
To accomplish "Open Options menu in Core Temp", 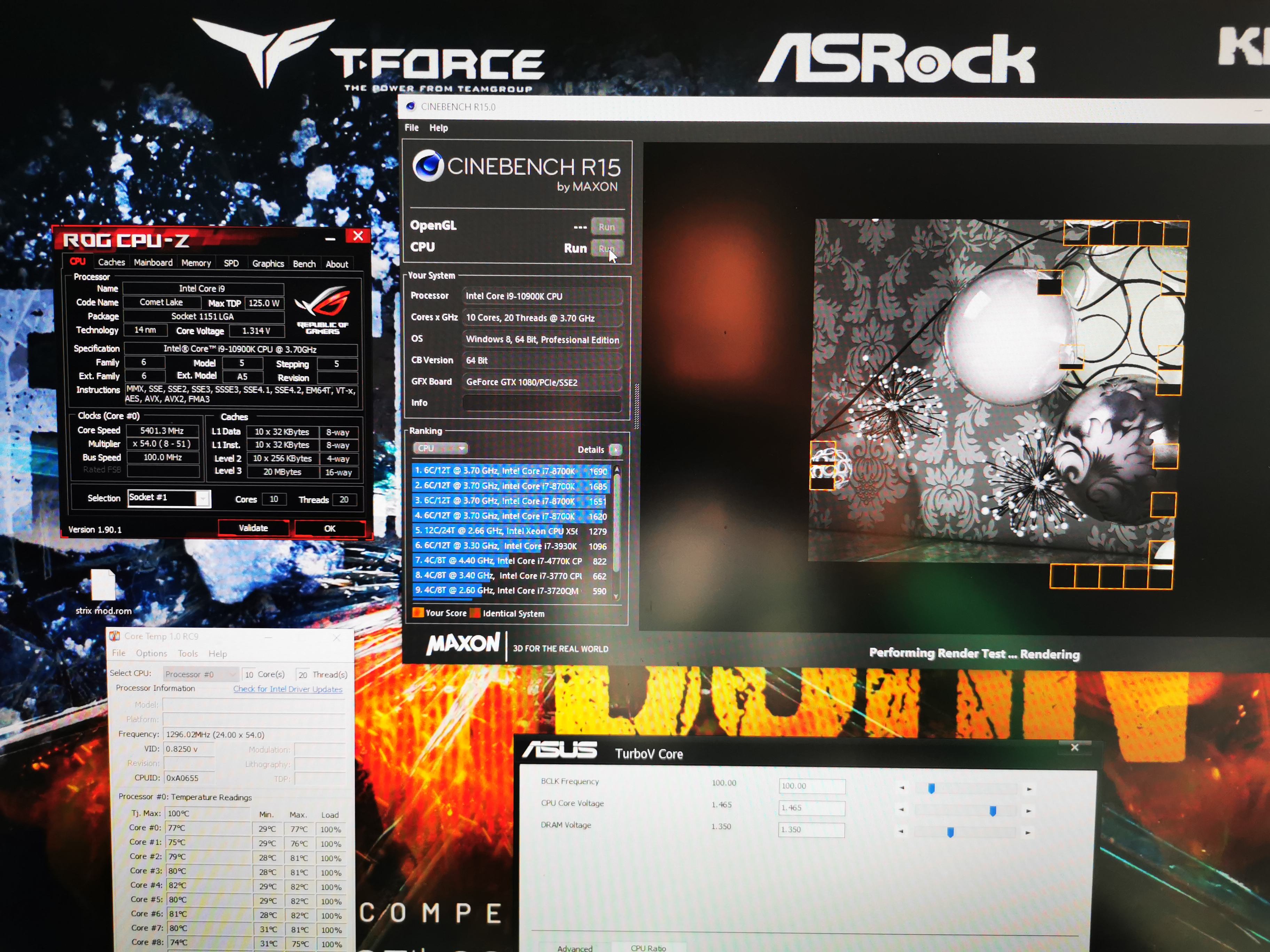I will pos(151,653).
